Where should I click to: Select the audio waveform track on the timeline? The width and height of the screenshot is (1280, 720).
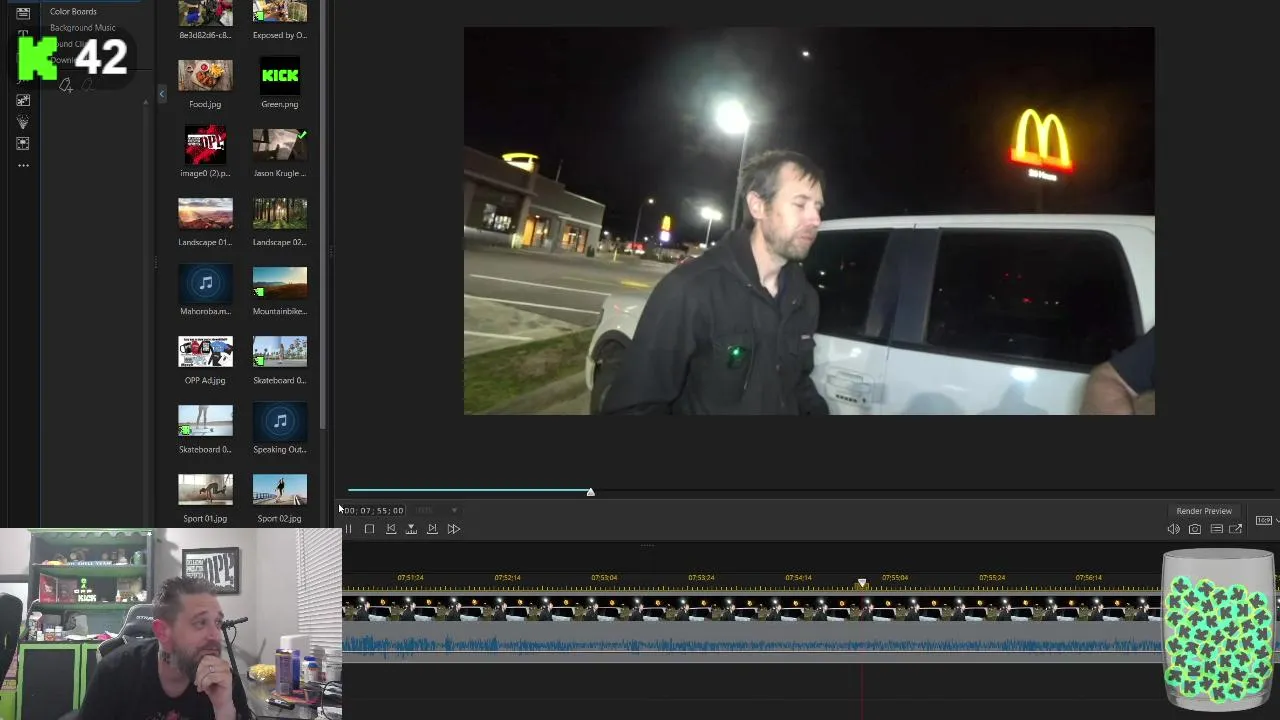click(752, 644)
